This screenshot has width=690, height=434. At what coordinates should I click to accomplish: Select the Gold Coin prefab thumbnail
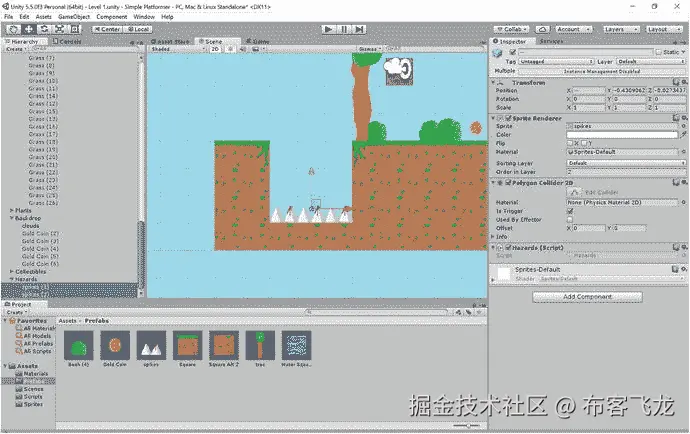pos(115,346)
